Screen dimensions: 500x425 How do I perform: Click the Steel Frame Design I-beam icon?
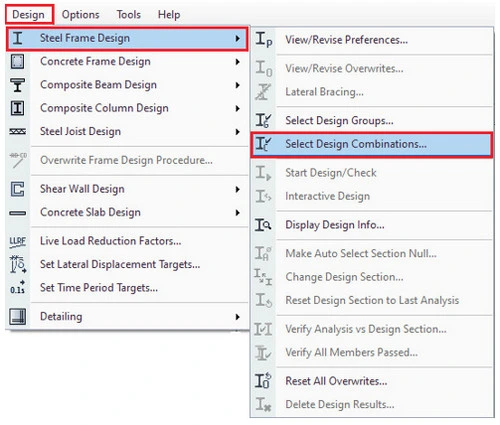(x=17, y=39)
